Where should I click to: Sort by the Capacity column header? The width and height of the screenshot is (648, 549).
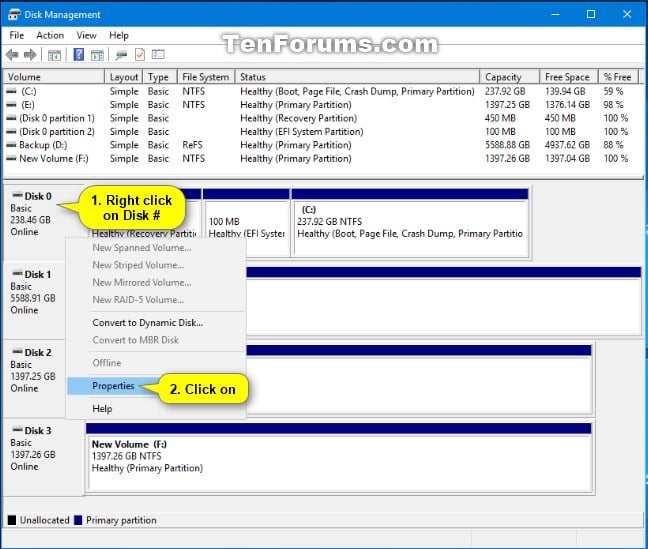510,77
